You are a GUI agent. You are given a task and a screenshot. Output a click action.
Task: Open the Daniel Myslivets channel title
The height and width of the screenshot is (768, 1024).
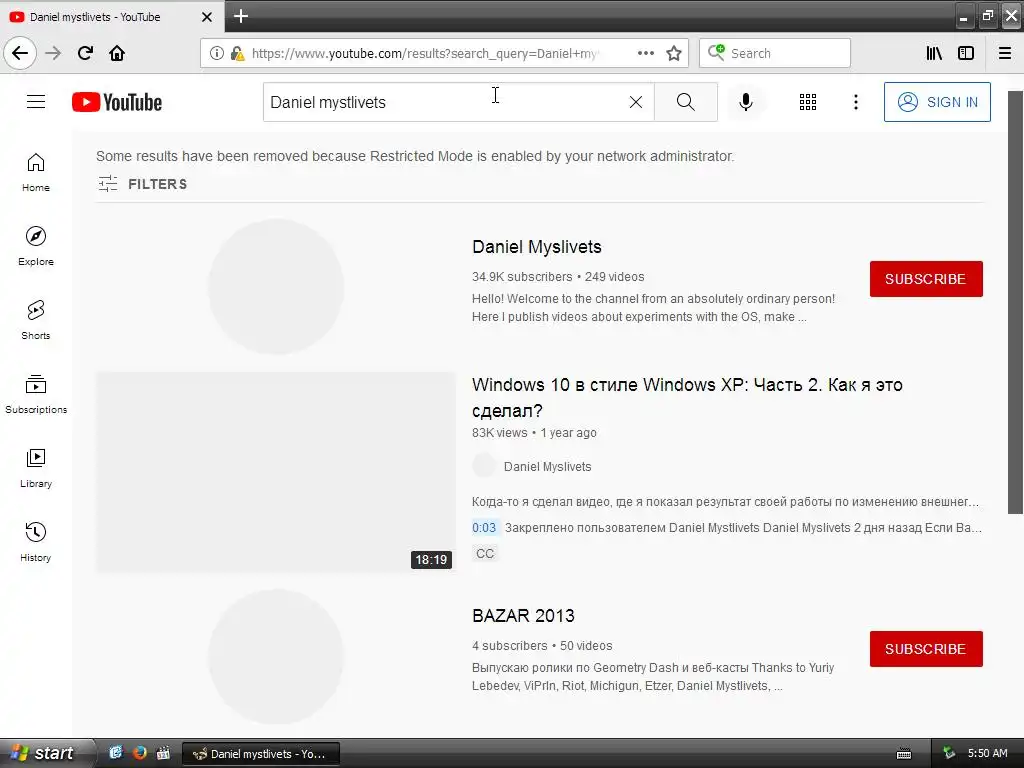point(537,247)
